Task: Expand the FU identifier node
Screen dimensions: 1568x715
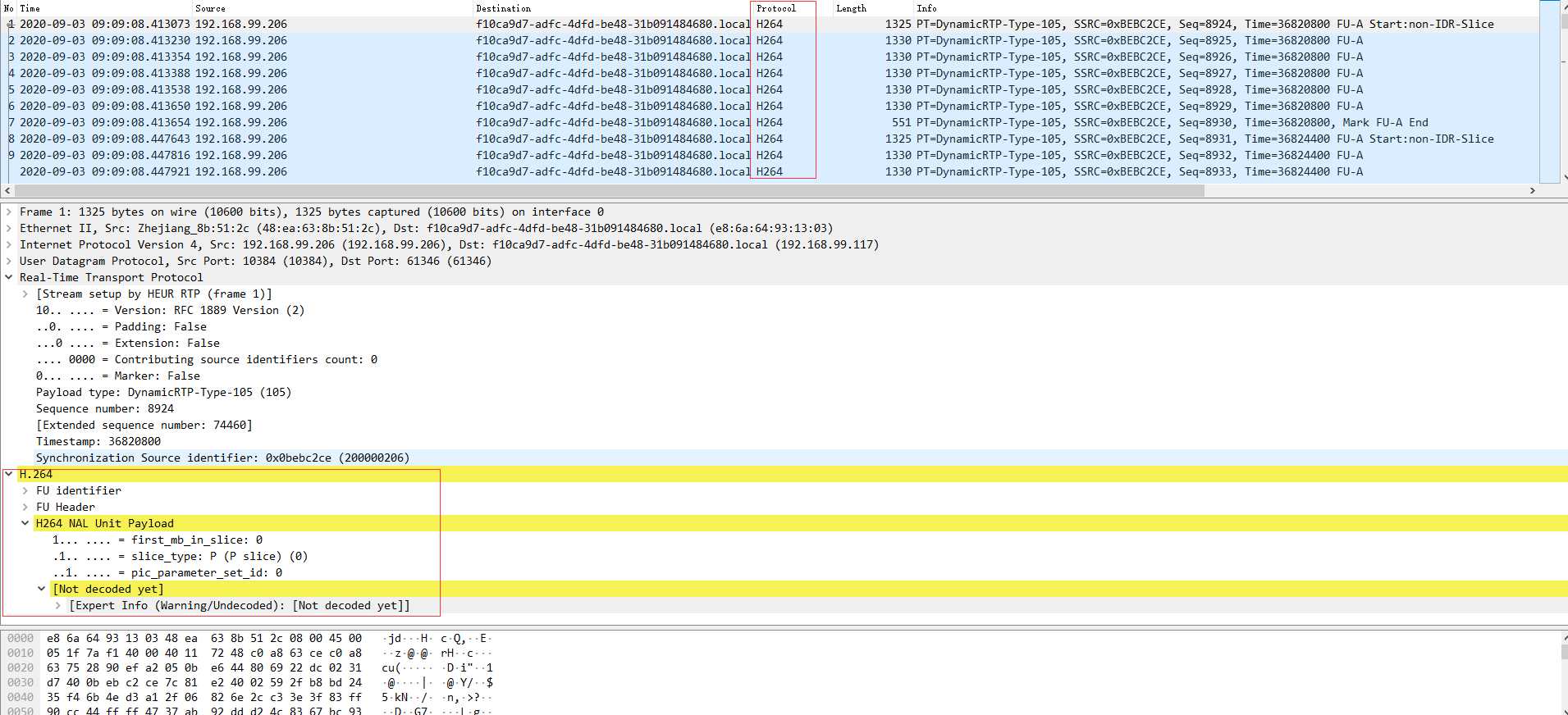Action: pyautogui.click(x=25, y=490)
